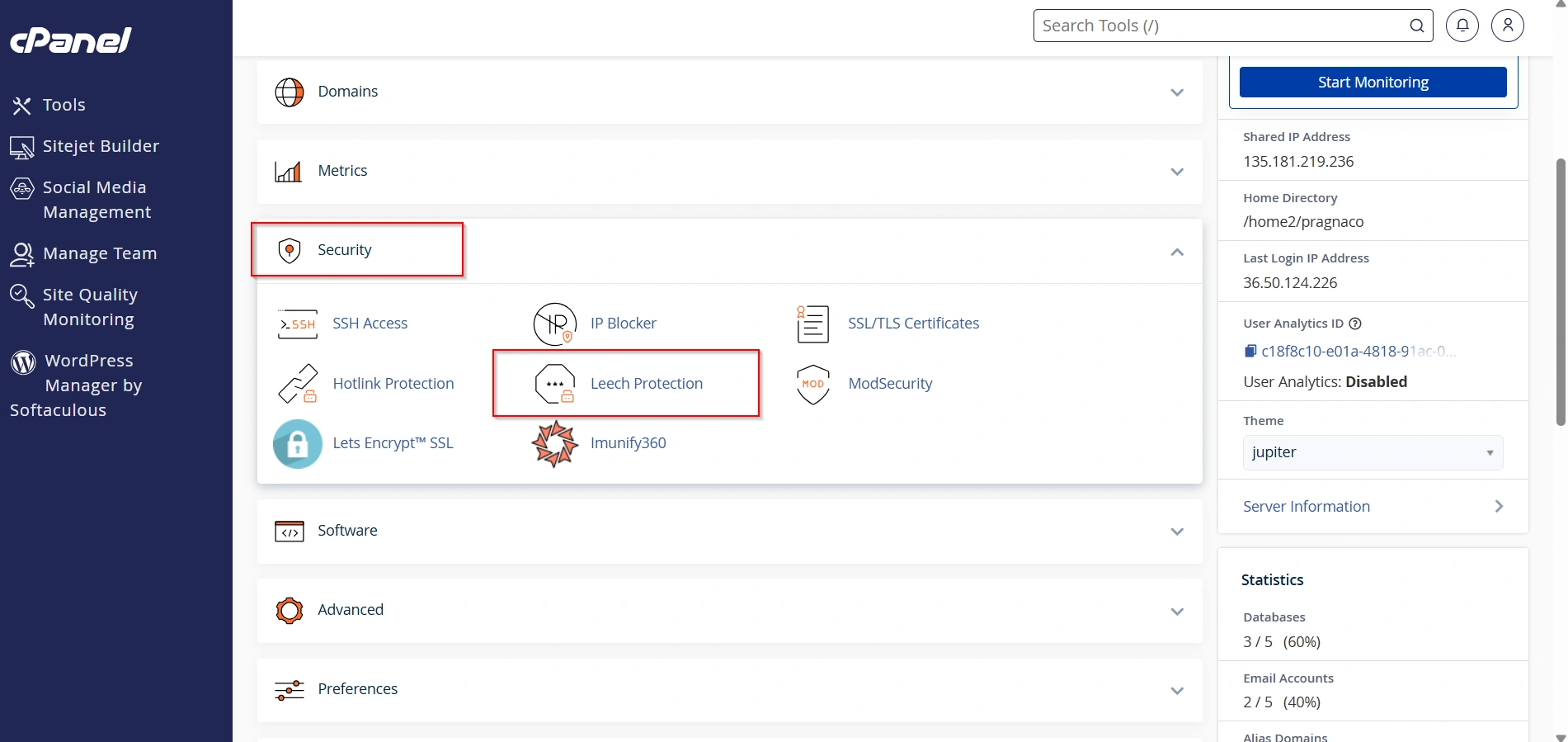1568x742 pixels.
Task: Click the Imunify360 star icon
Action: click(555, 444)
